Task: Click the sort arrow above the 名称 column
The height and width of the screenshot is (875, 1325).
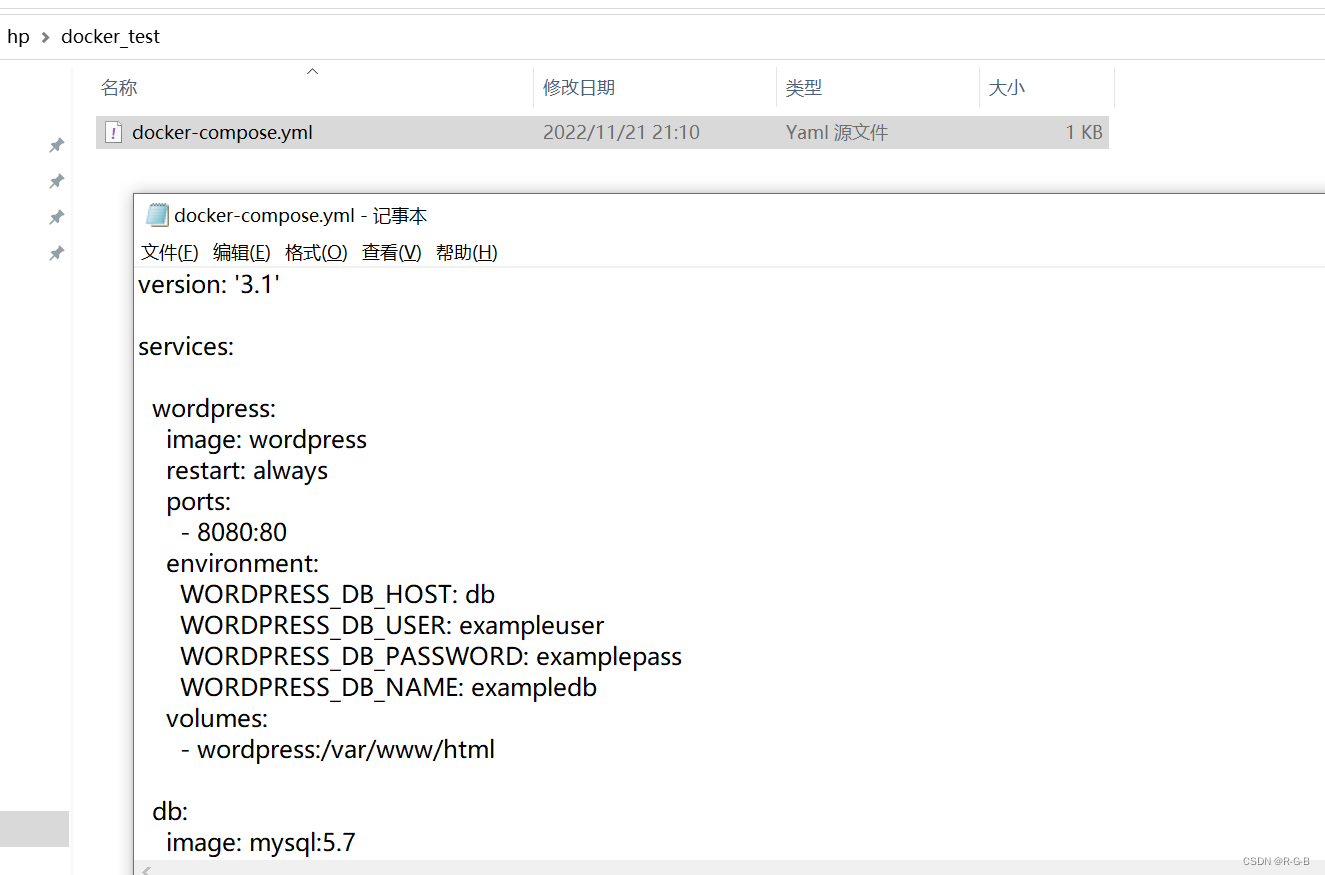Action: (x=312, y=71)
